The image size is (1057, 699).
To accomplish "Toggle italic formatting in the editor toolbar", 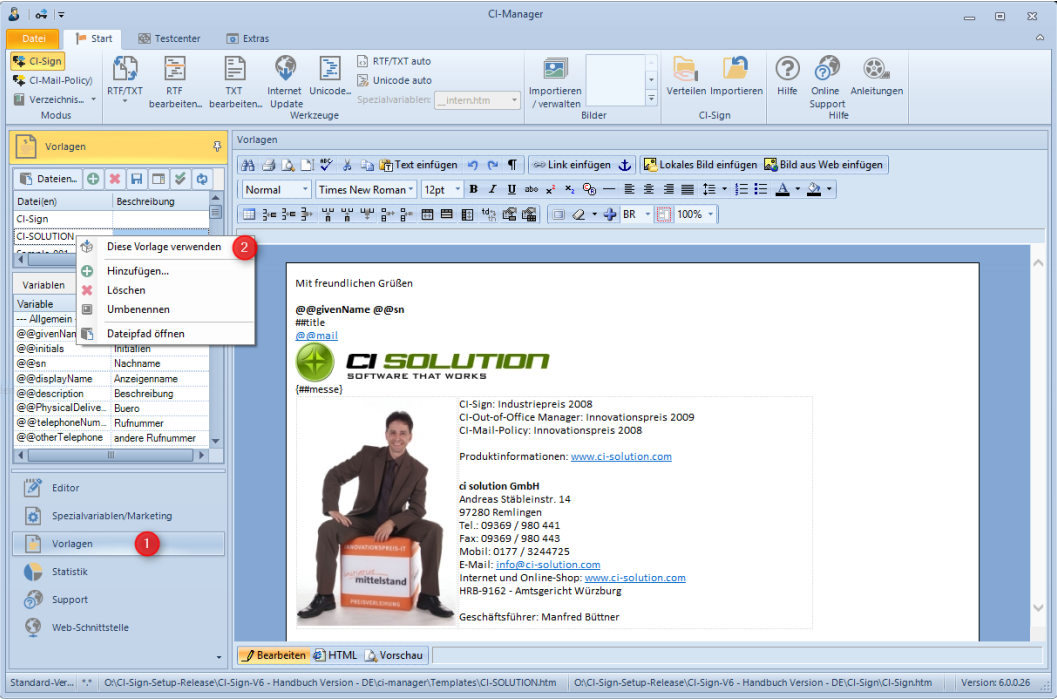I will [493, 189].
